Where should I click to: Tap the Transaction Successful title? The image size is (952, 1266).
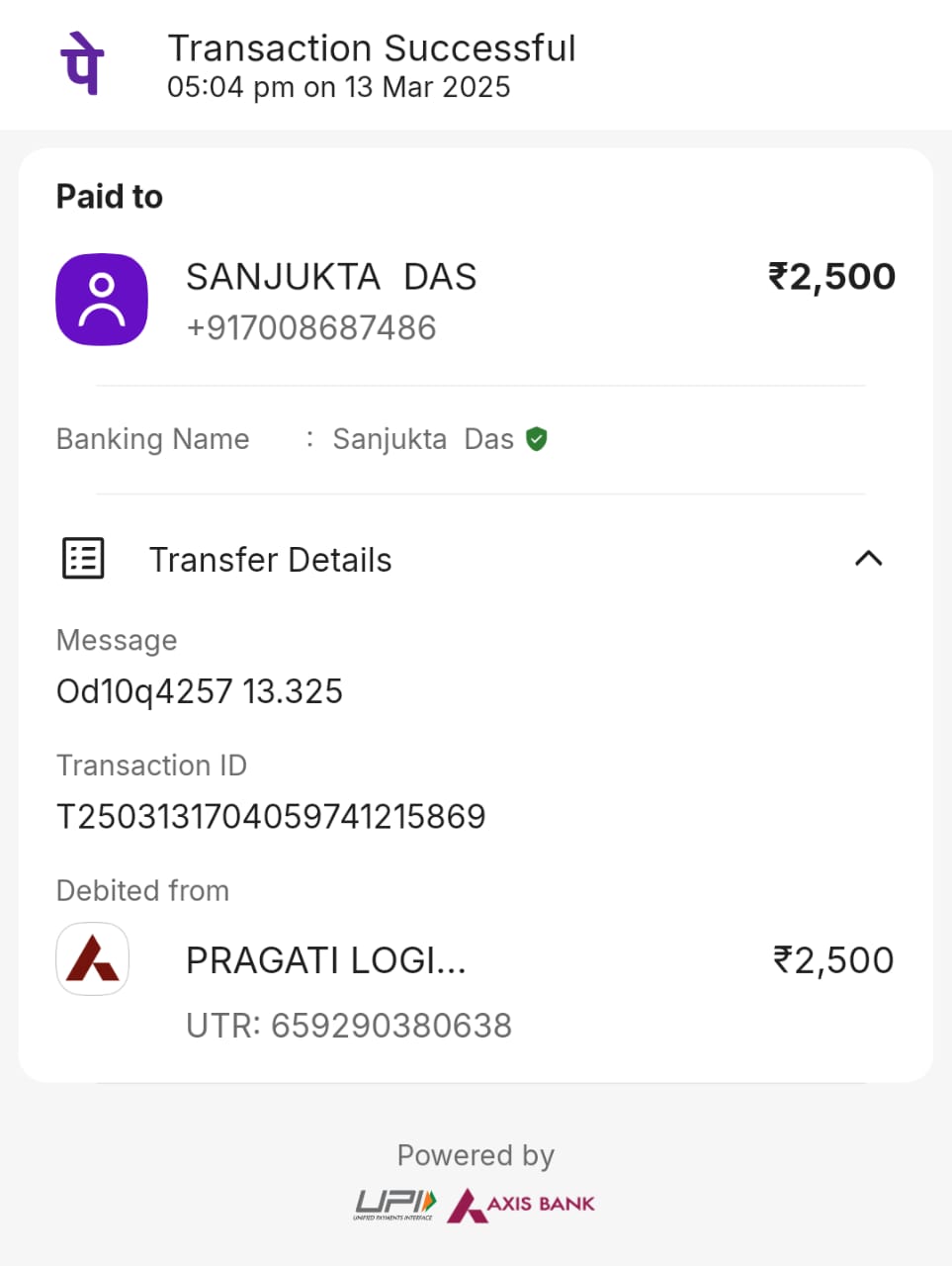coord(372,47)
